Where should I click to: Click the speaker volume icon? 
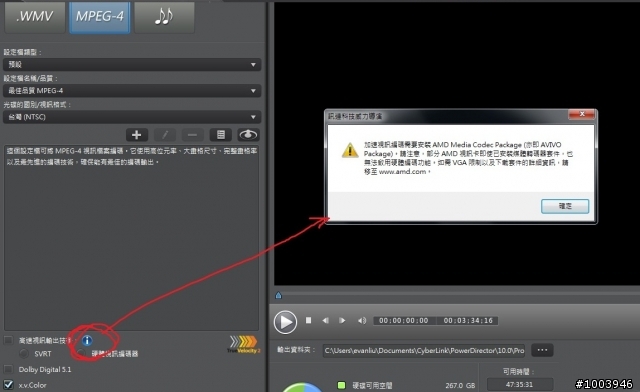coord(362,321)
